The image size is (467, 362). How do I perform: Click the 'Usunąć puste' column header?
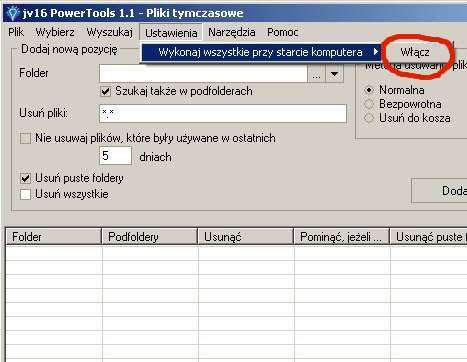[x=429, y=237]
